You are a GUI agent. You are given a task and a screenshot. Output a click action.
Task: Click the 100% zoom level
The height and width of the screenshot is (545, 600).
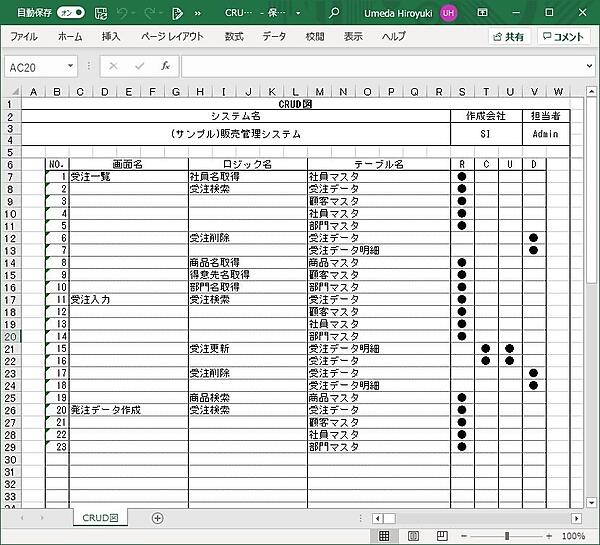[573, 536]
